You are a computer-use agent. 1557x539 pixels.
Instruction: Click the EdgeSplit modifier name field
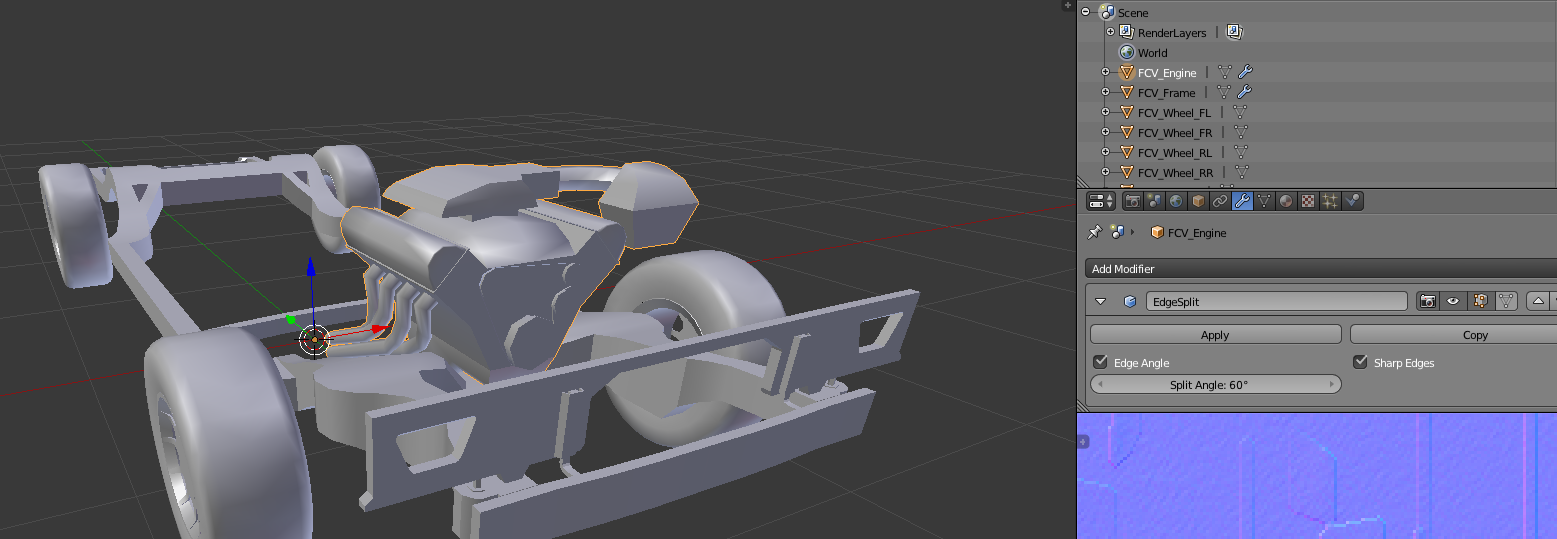1277,301
